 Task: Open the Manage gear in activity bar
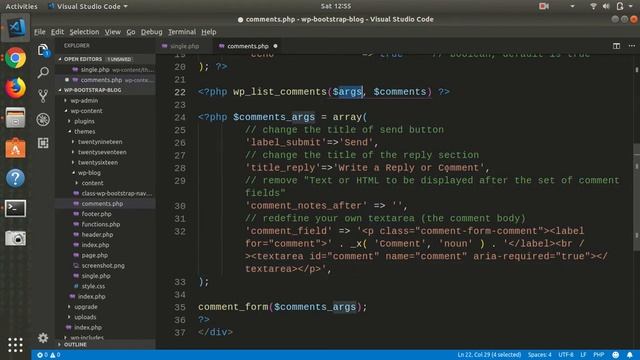point(43,338)
